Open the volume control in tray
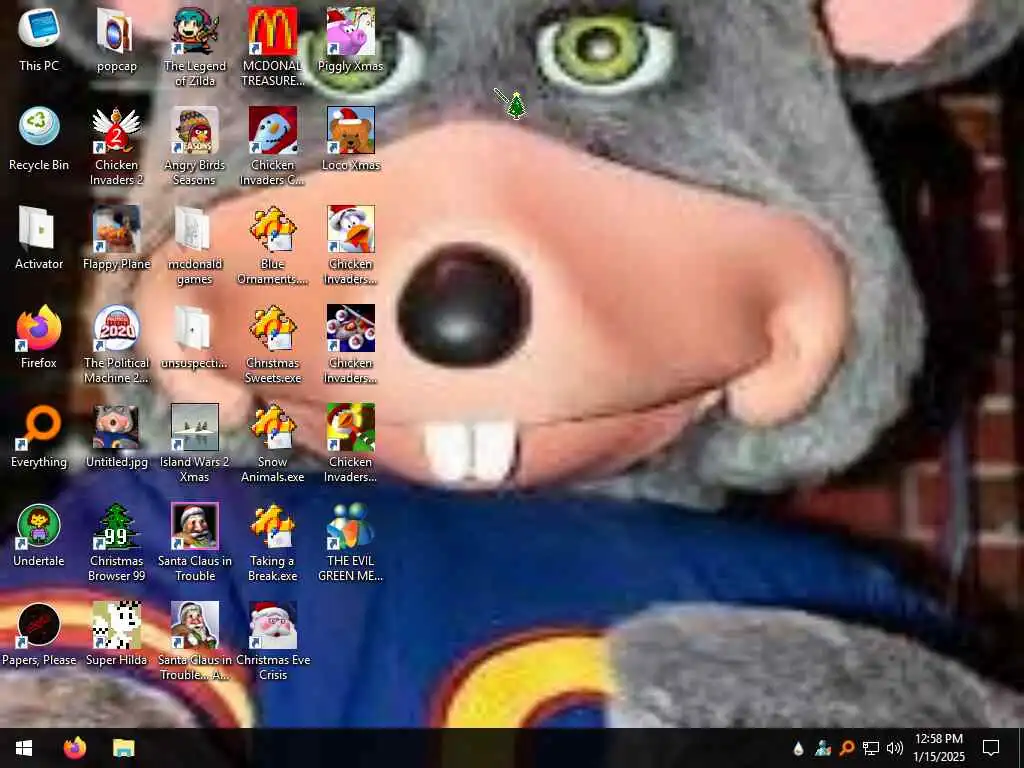Image resolution: width=1024 pixels, height=768 pixels. coord(895,748)
